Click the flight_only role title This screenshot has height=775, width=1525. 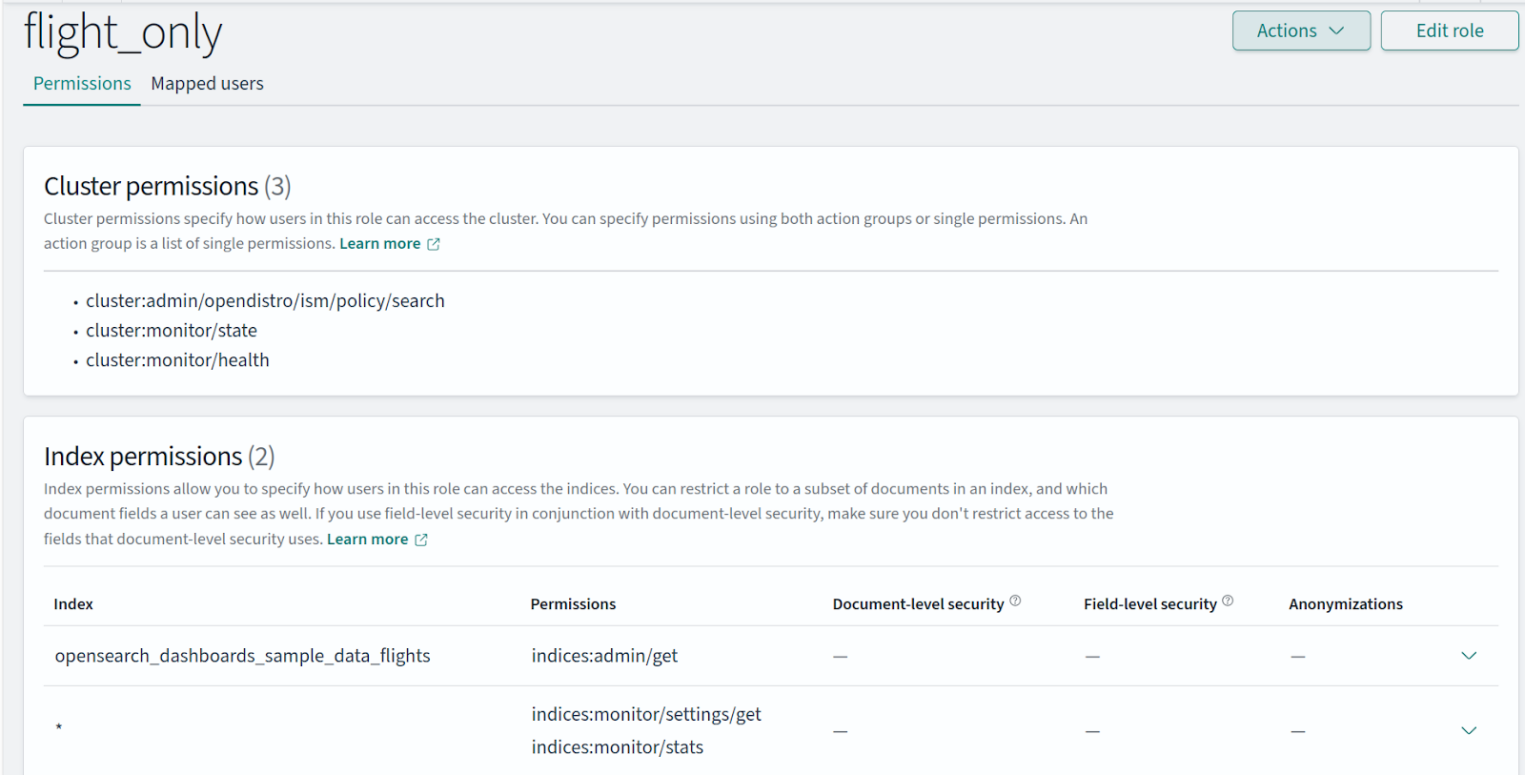(122, 35)
